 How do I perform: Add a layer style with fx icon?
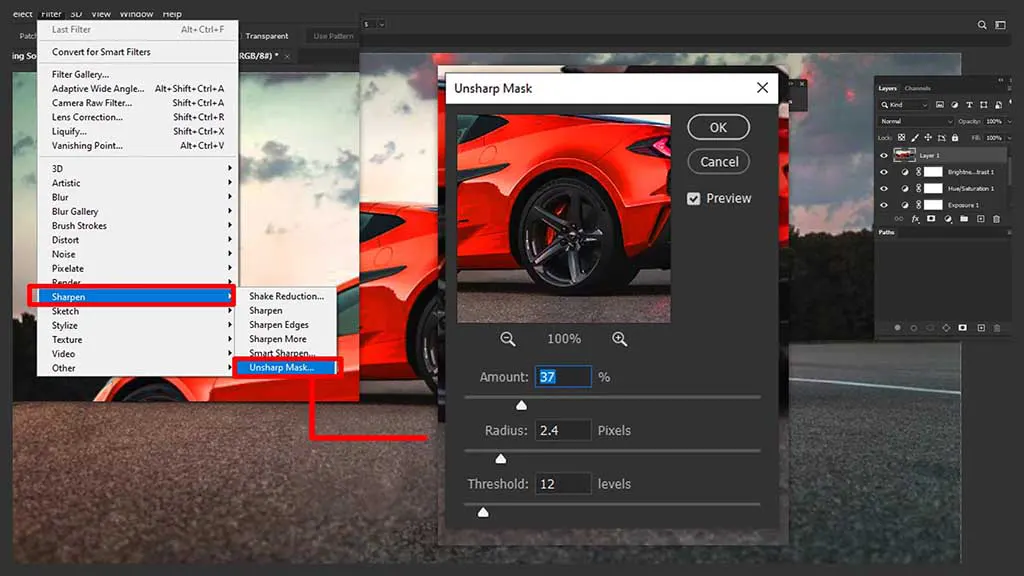pos(916,219)
